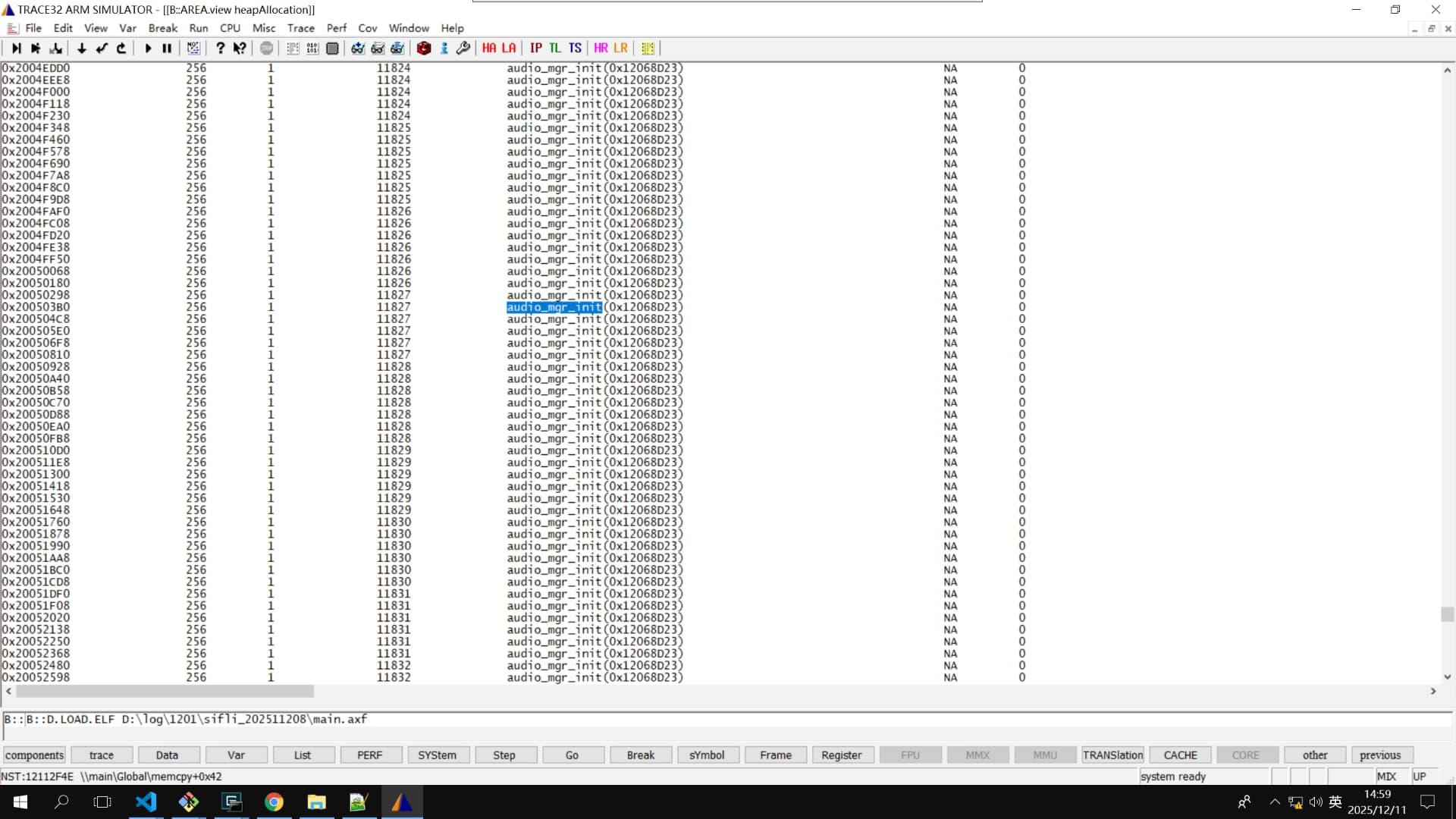Viewport: 1456px width, 819px height.
Task: Click the red chip toolbar icon
Action: 424,48
